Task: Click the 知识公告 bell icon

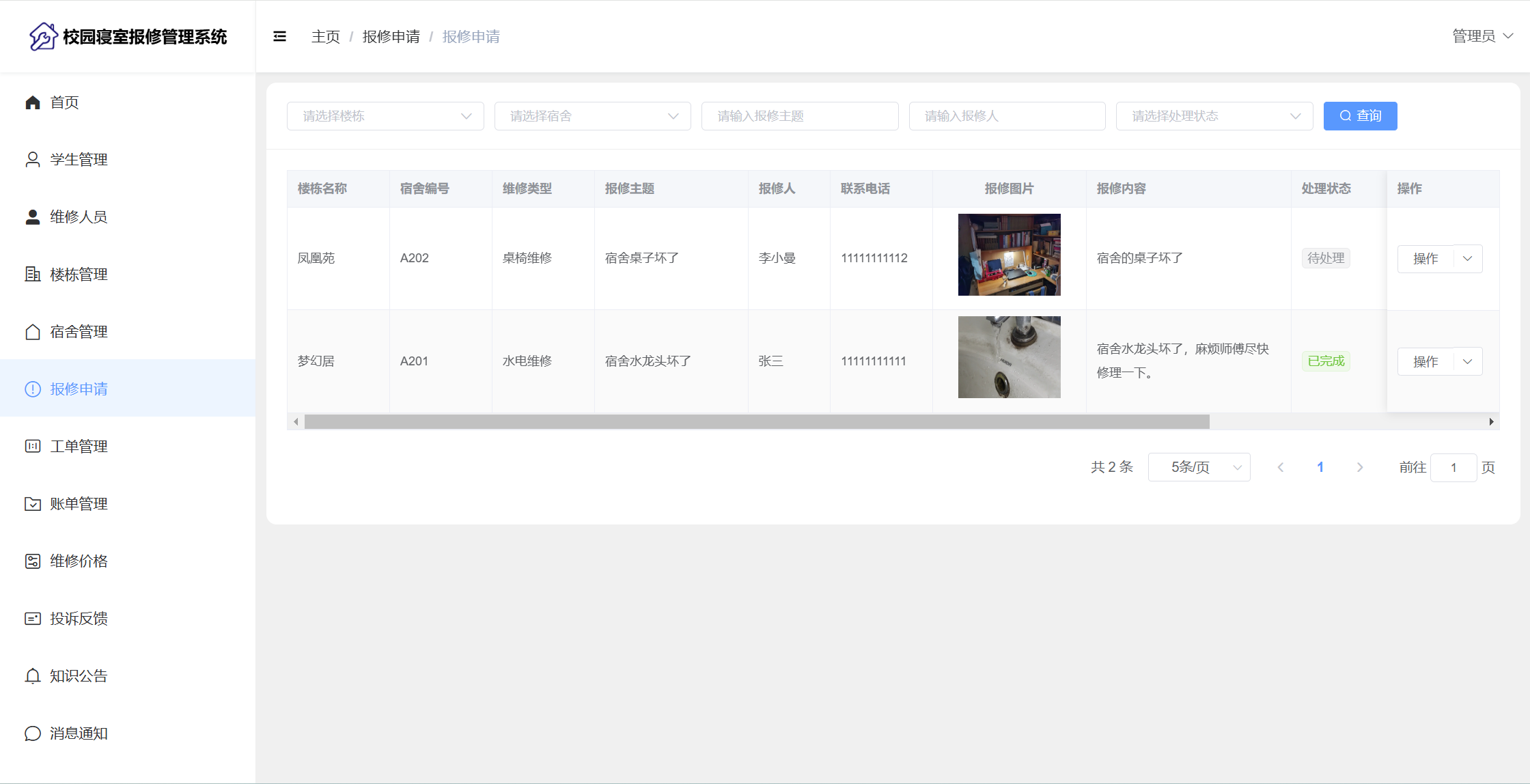Action: [x=33, y=676]
